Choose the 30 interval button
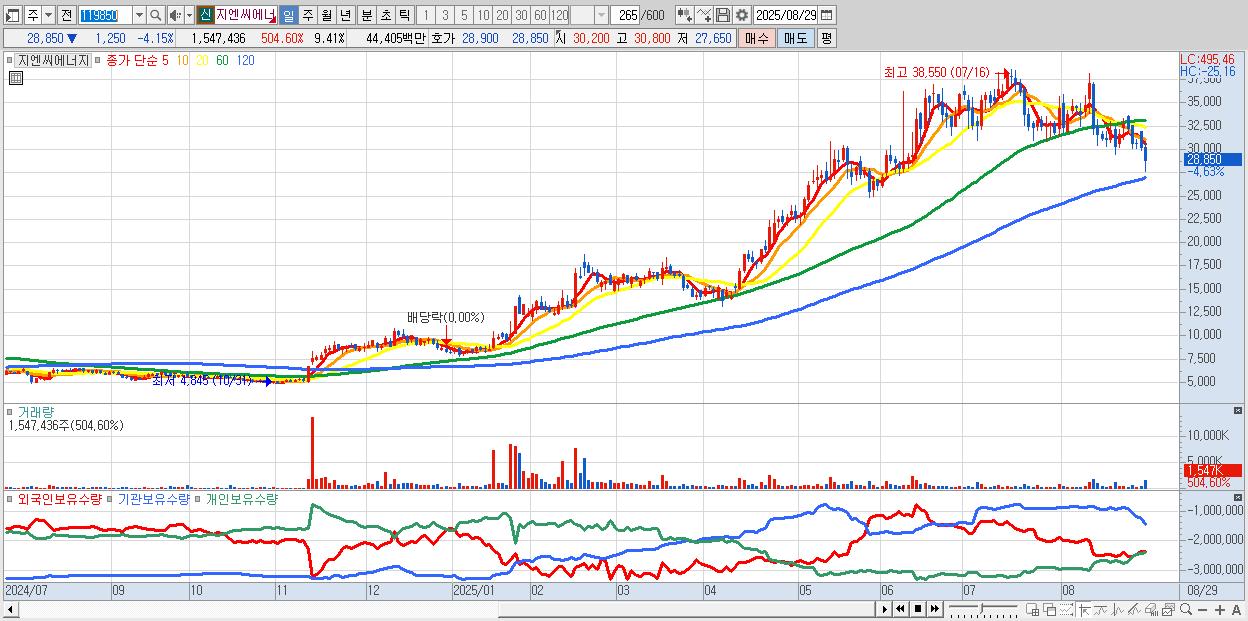The width and height of the screenshot is (1248, 621). coord(521,15)
